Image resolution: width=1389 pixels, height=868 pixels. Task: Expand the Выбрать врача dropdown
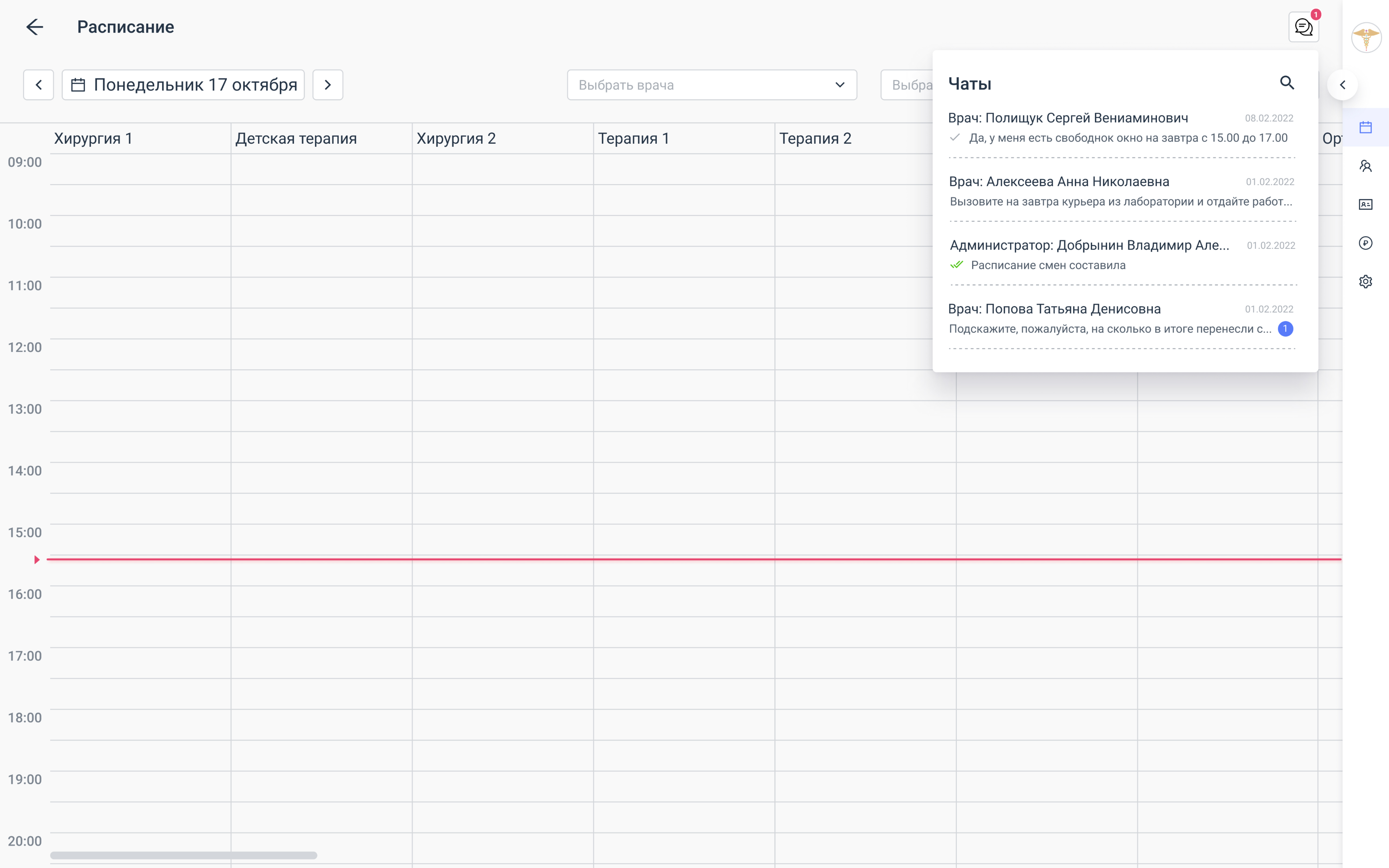[712, 85]
